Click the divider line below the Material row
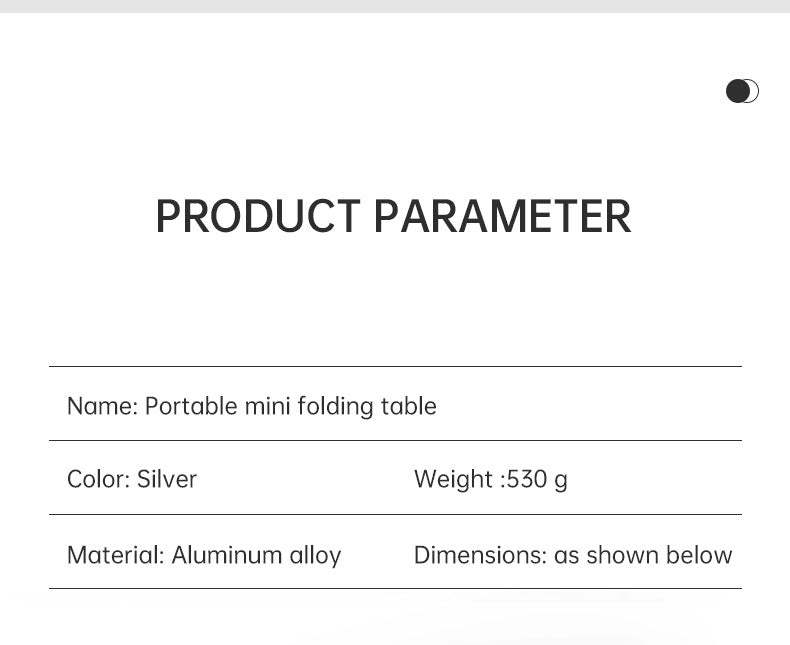 [395, 589]
